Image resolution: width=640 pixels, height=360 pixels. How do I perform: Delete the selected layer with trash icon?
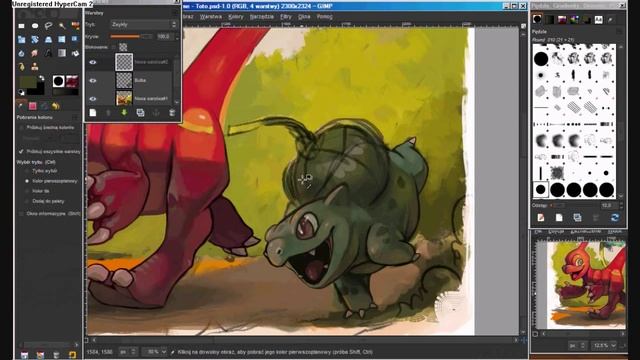(172, 113)
